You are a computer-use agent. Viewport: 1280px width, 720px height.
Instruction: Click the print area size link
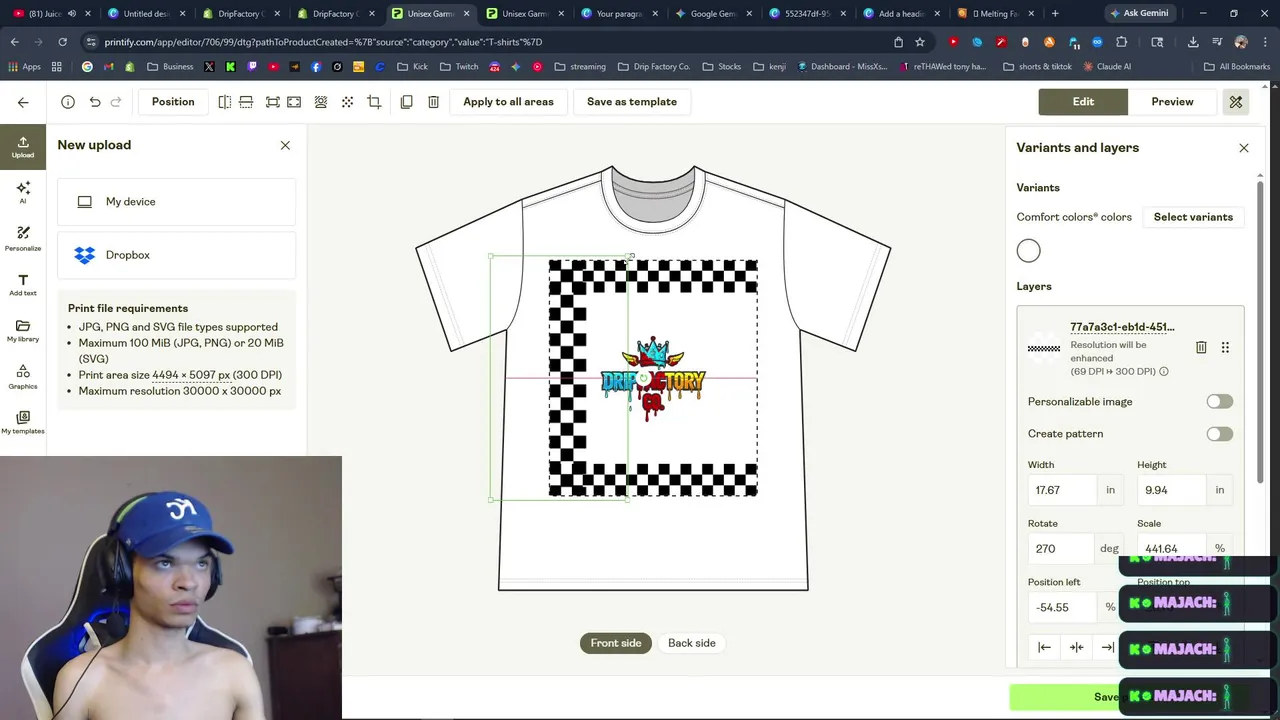tap(191, 375)
